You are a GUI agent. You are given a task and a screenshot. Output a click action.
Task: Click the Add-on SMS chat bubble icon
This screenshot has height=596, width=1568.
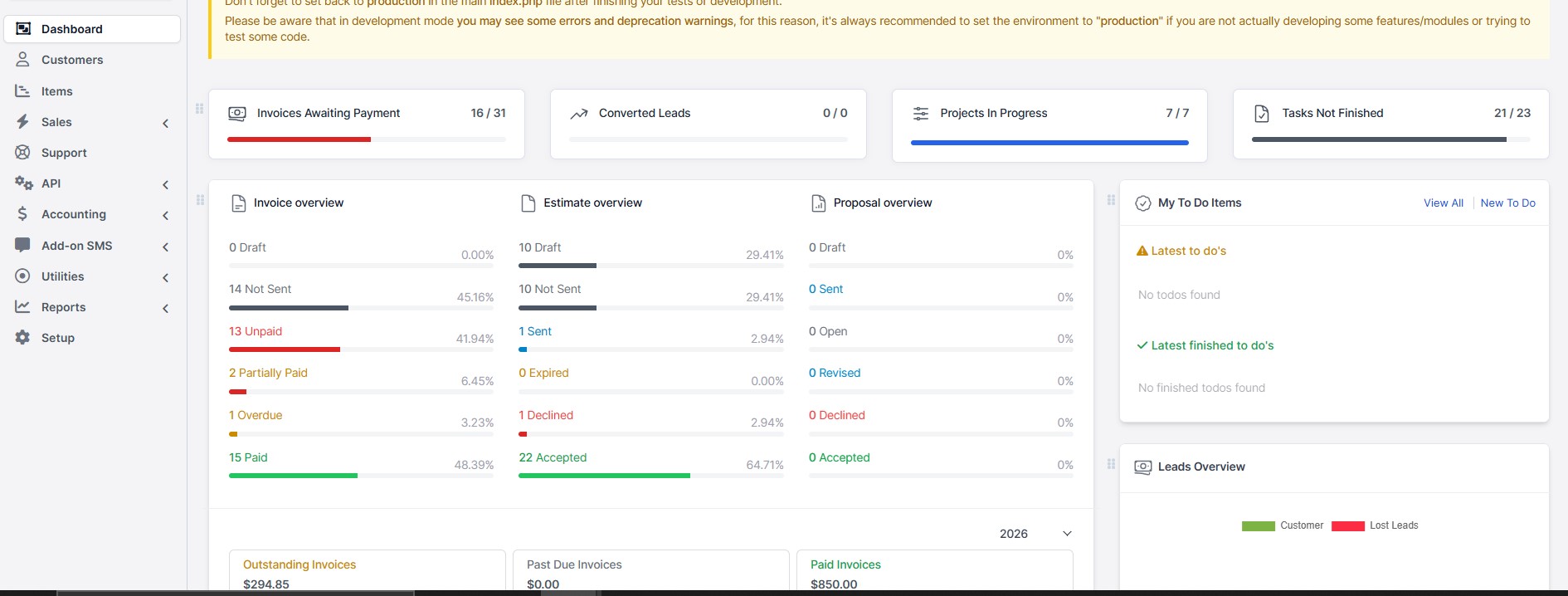tap(23, 245)
